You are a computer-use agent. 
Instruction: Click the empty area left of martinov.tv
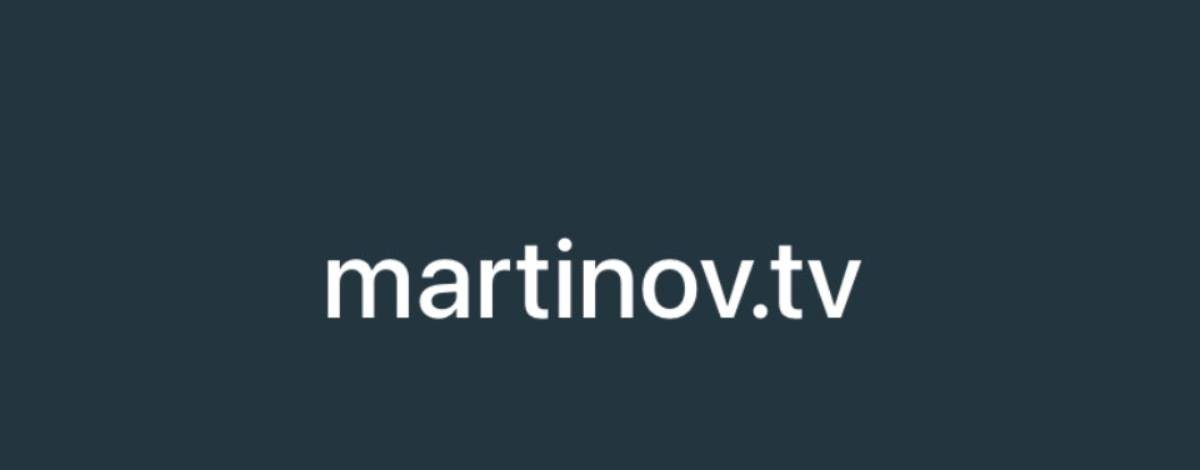coord(160,281)
